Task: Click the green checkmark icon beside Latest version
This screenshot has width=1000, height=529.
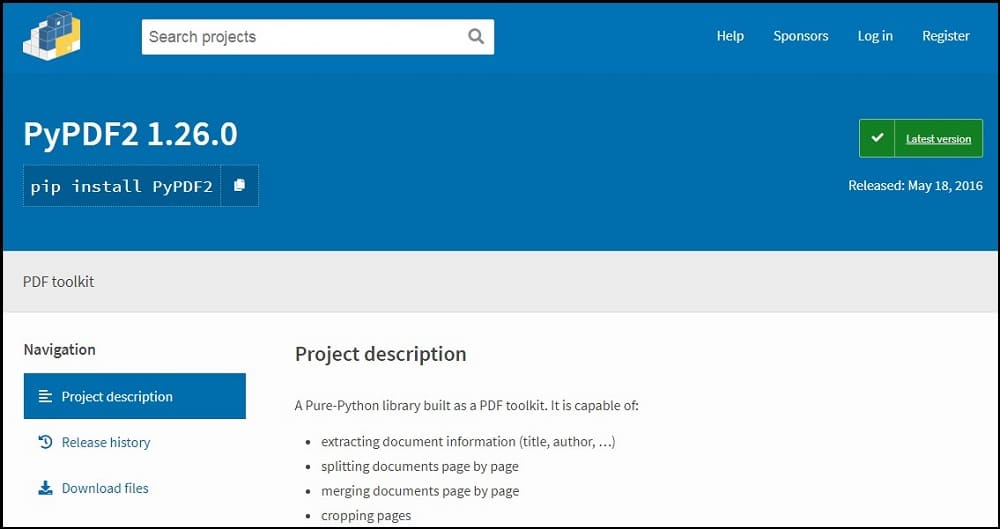Action: pos(878,138)
